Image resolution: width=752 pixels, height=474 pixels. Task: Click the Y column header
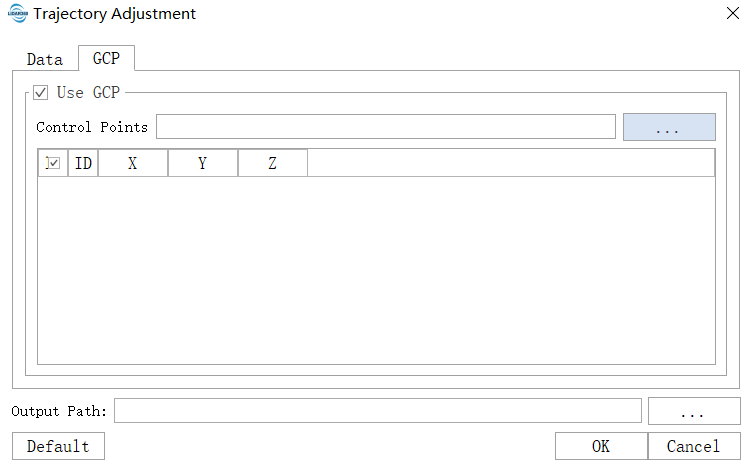pyautogui.click(x=203, y=163)
